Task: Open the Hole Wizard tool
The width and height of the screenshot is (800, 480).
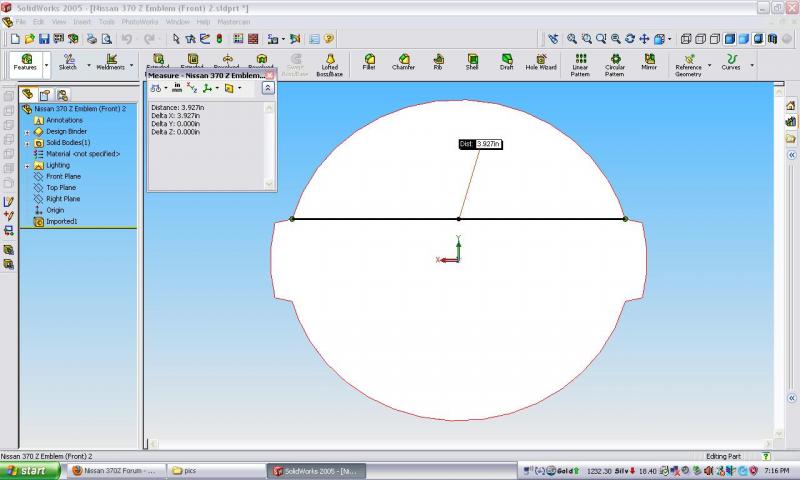Action: coord(541,62)
